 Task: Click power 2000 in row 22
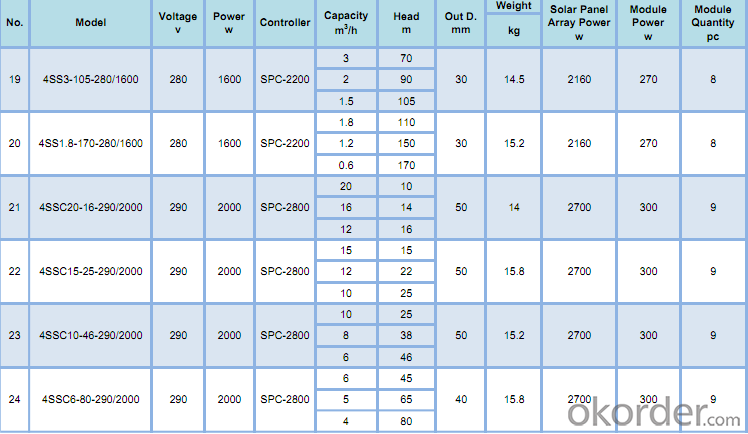point(229,271)
